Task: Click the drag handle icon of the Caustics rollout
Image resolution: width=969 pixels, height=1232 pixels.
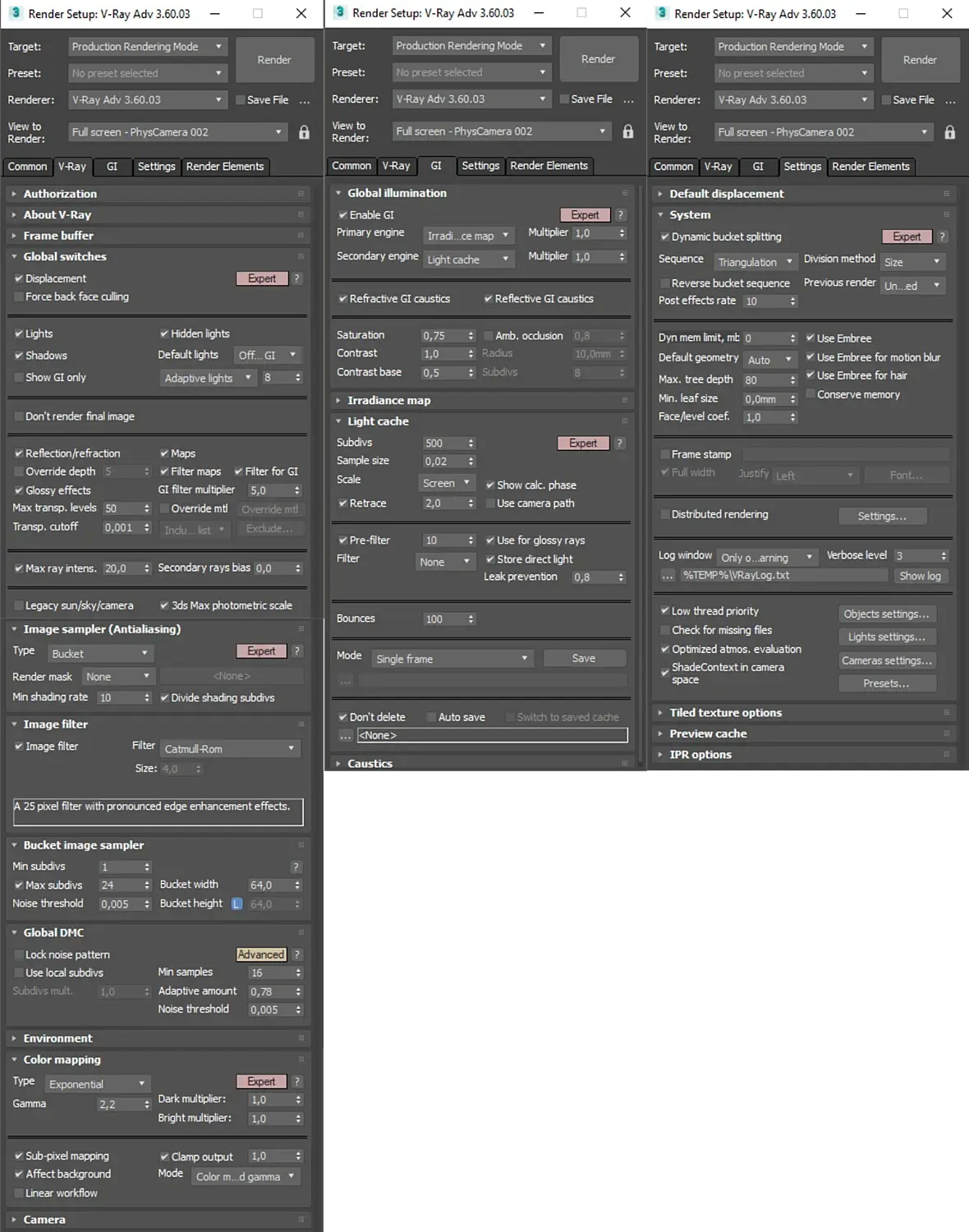Action: click(x=624, y=764)
